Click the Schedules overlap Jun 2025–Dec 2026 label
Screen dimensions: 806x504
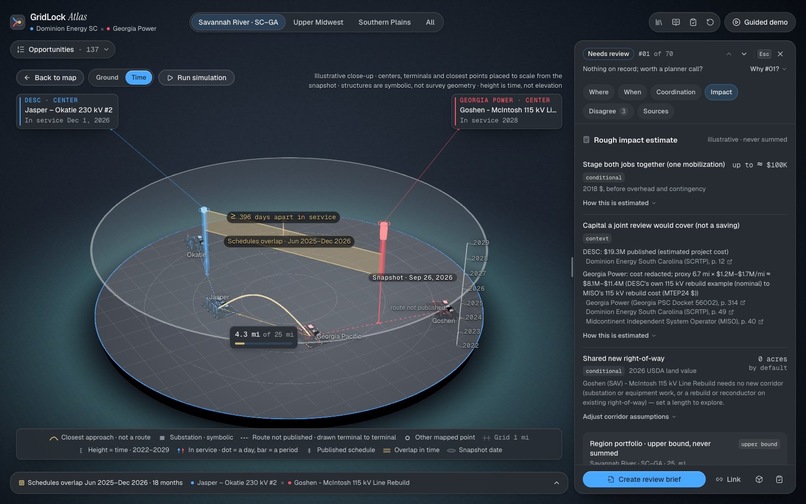(x=289, y=241)
